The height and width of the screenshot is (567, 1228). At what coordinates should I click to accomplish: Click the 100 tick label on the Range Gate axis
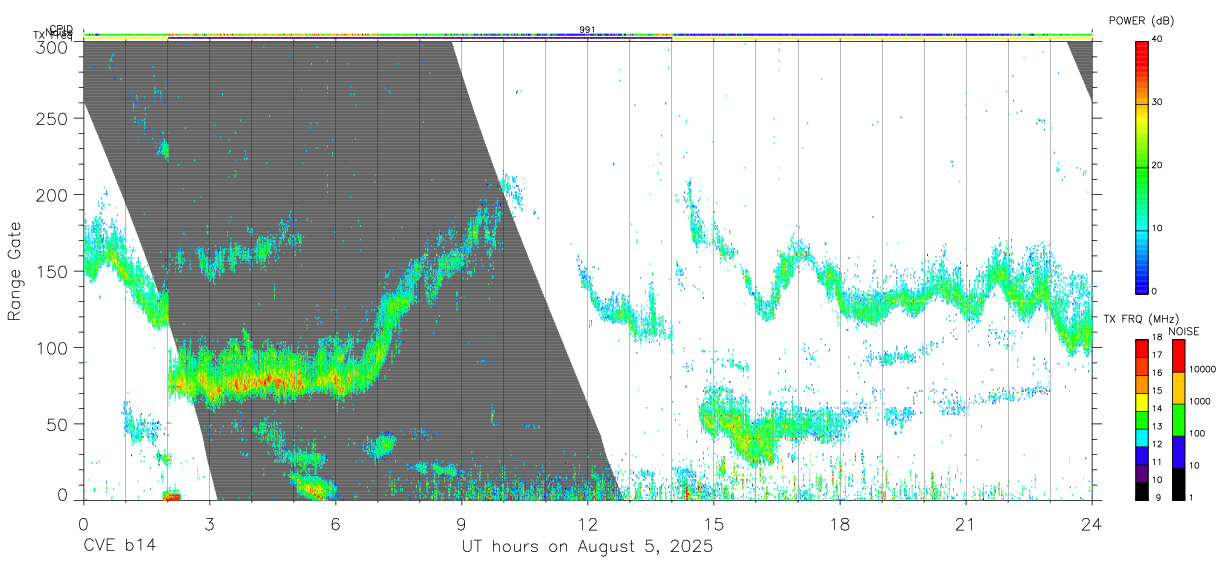pos(52,348)
